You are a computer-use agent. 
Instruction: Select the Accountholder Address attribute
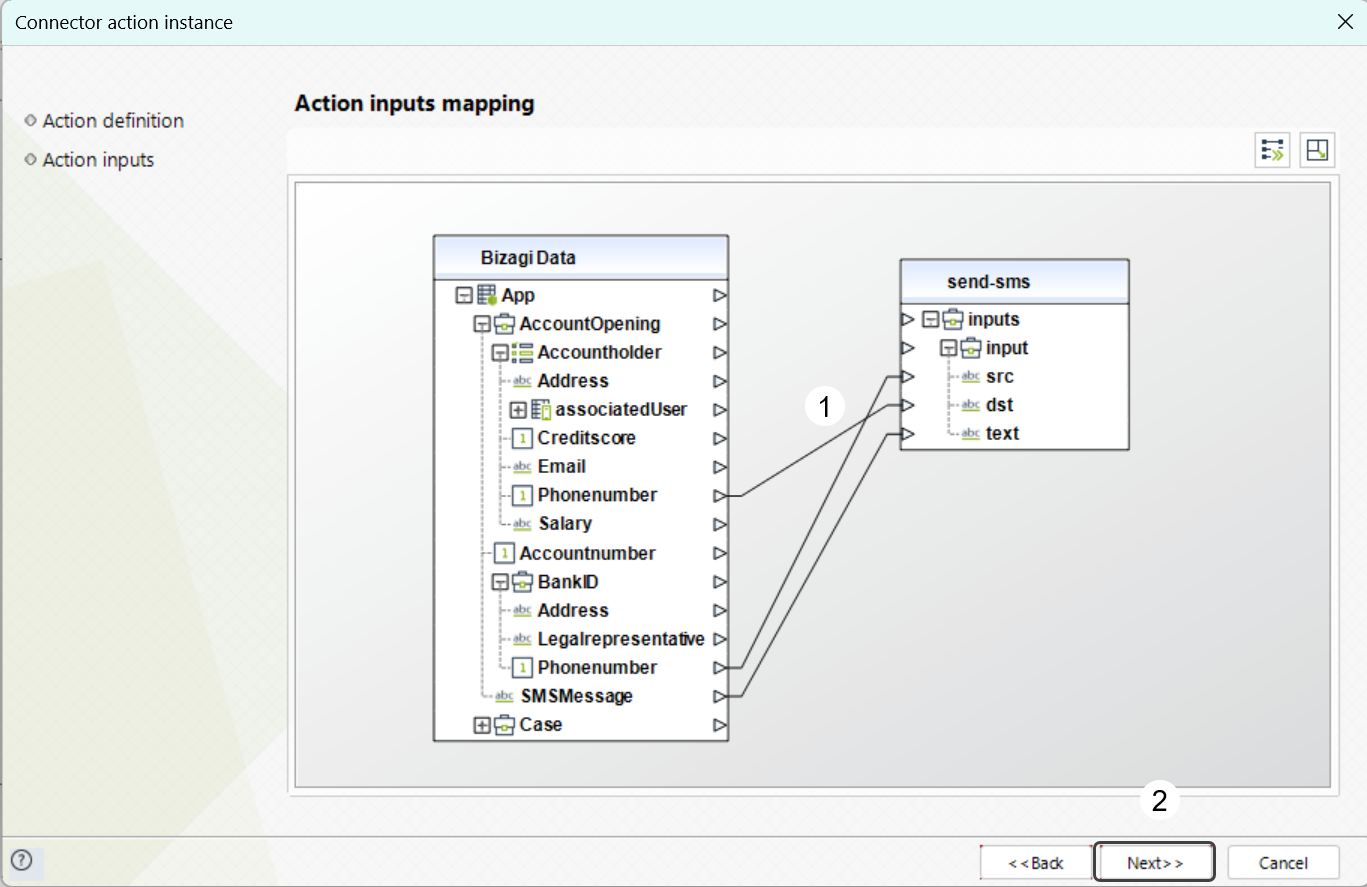(573, 381)
